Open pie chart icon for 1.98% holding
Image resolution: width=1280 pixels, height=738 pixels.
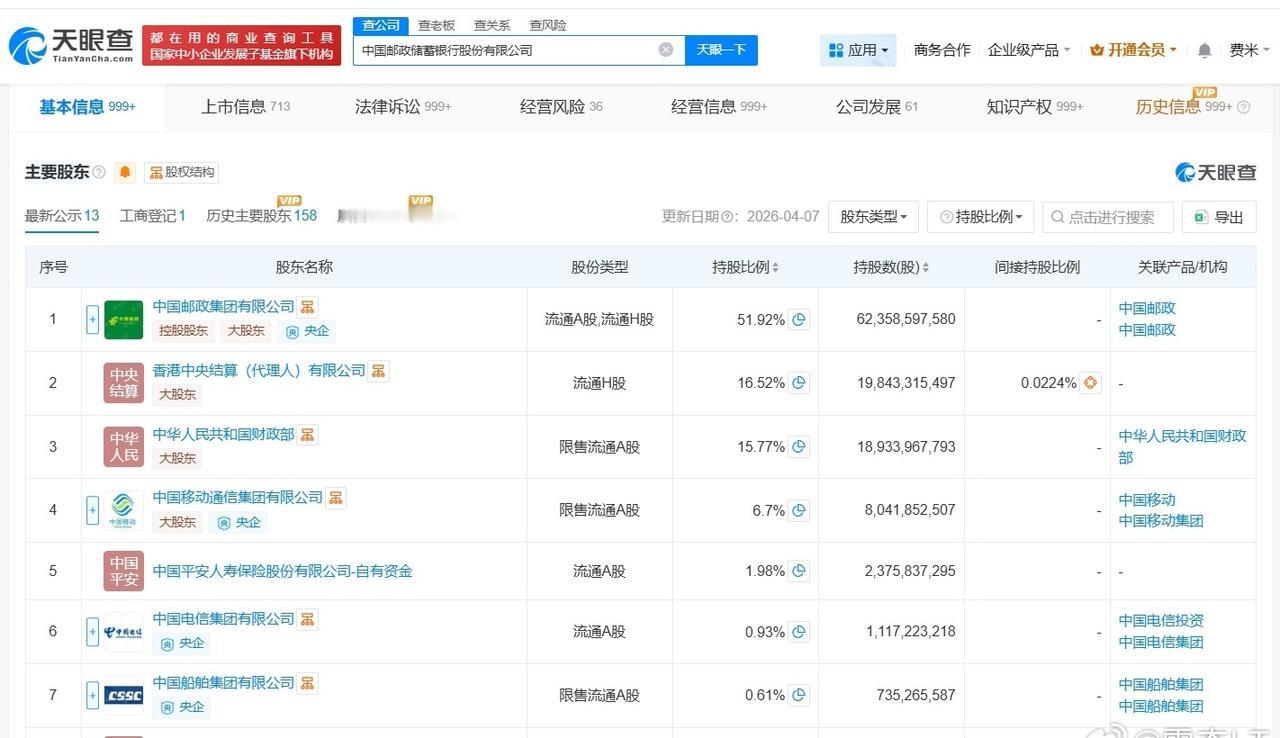pyautogui.click(x=799, y=571)
